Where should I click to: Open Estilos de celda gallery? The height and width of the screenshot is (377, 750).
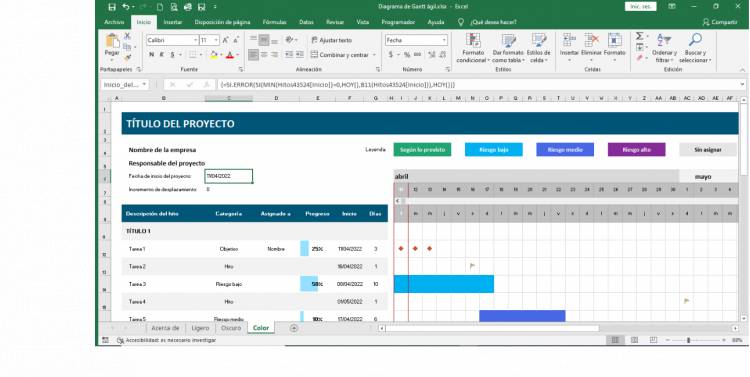(539, 48)
